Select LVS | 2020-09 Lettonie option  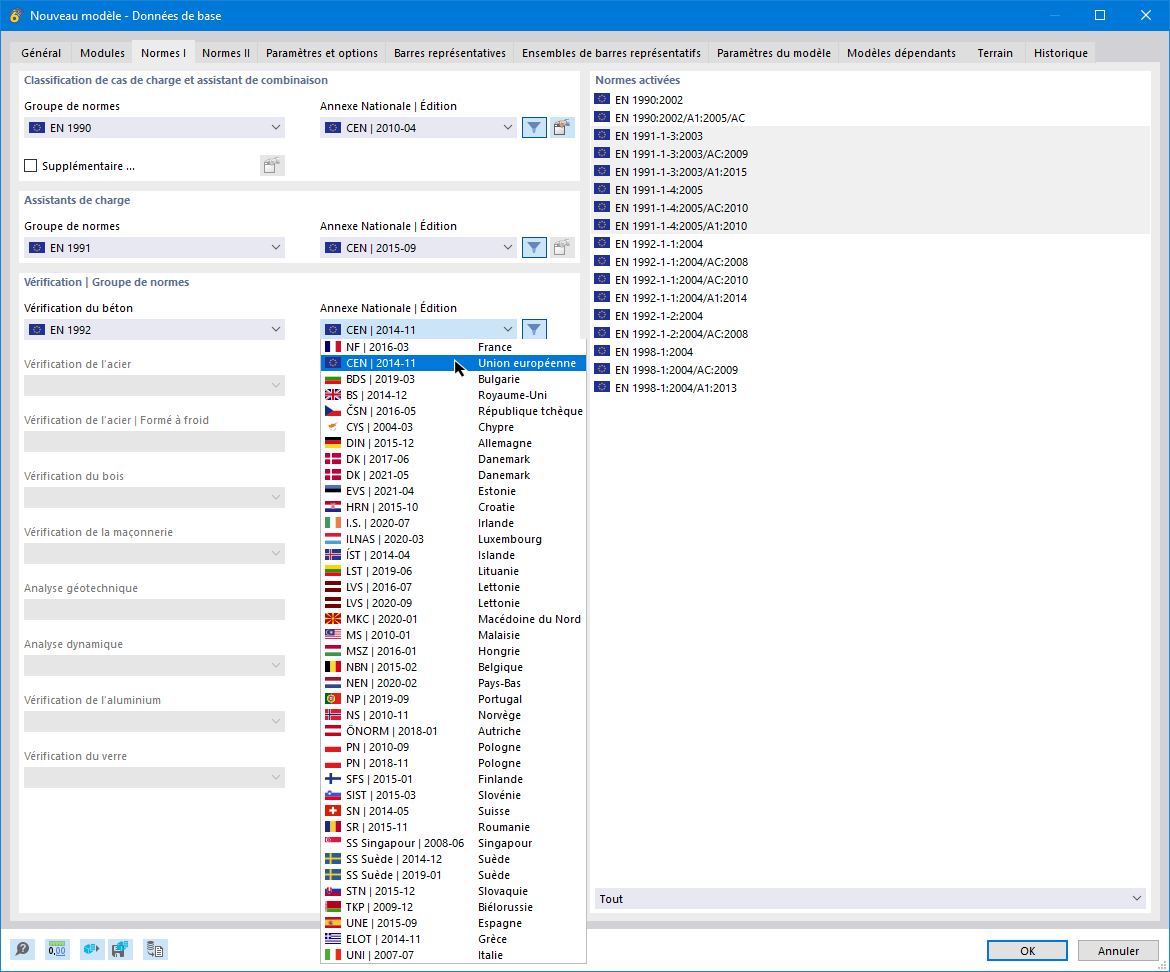click(453, 603)
